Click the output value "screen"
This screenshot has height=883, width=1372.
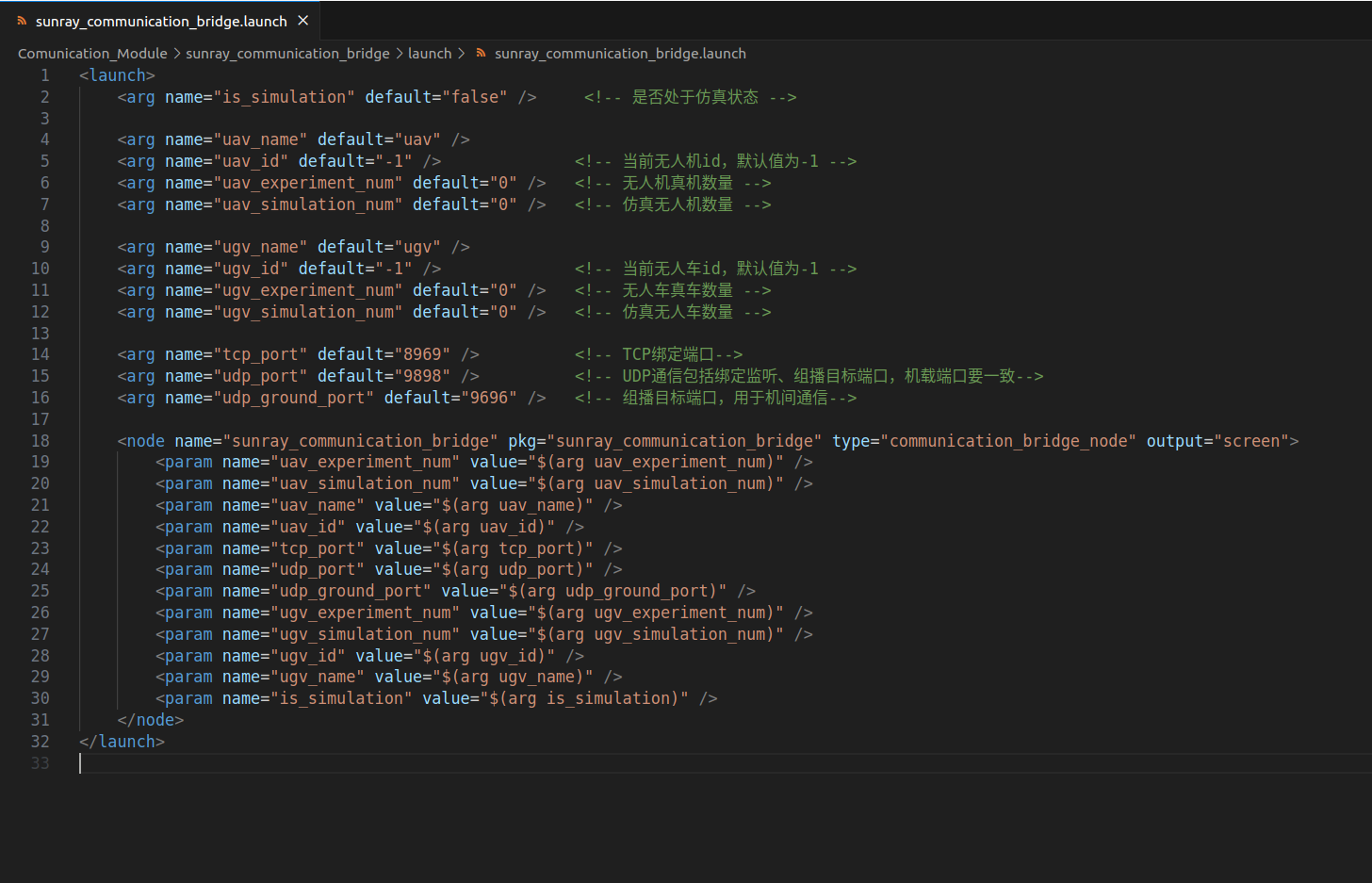1251,441
